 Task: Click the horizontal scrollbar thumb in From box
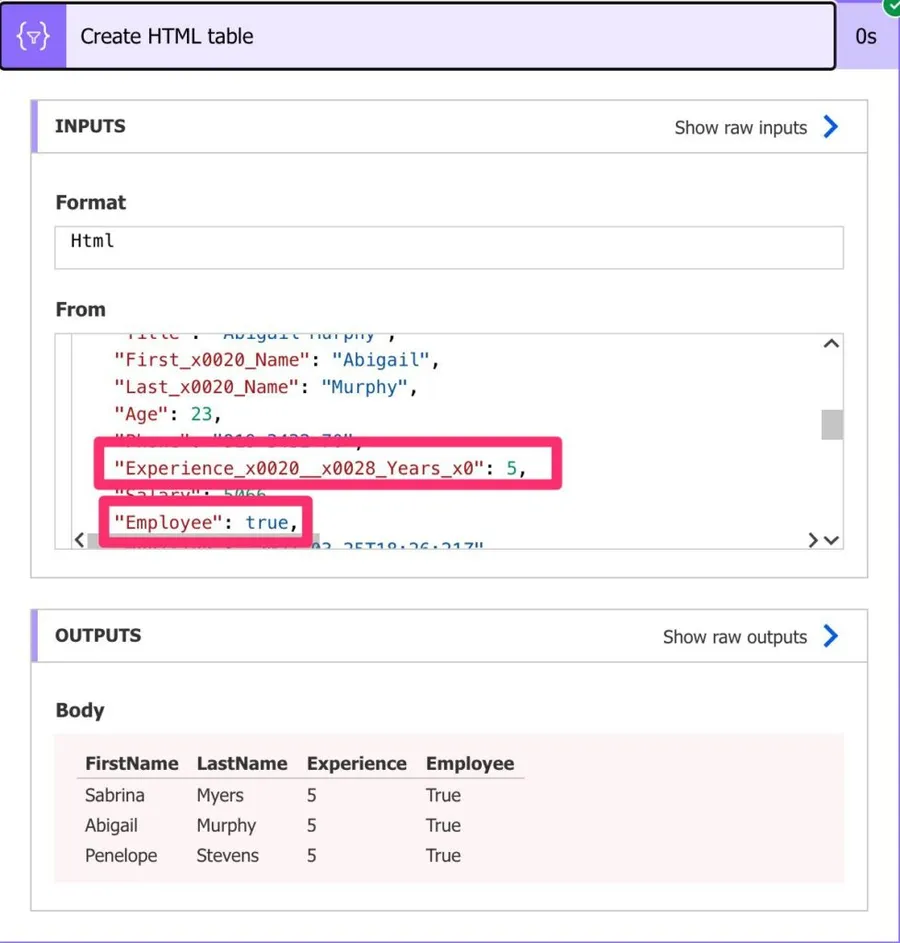pyautogui.click(x=200, y=541)
